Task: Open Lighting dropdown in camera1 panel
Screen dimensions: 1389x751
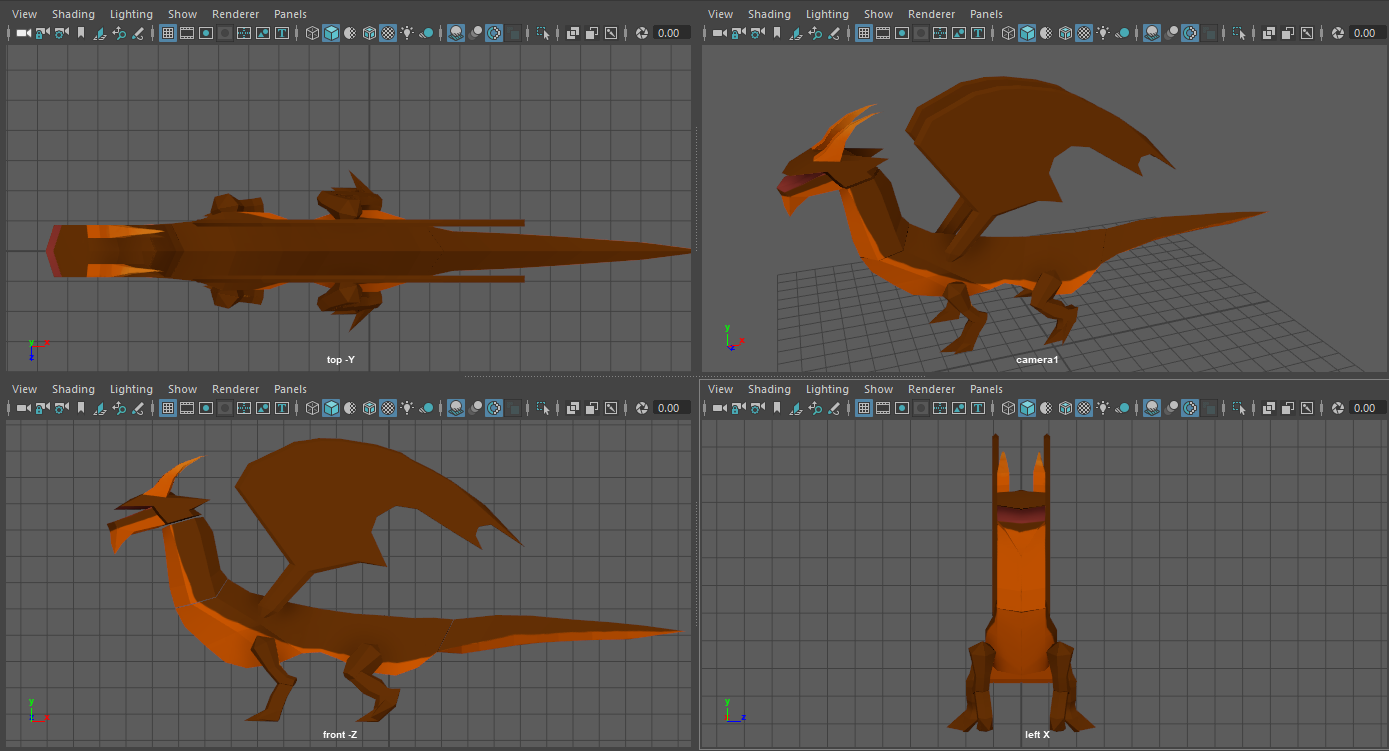Action: [x=827, y=14]
